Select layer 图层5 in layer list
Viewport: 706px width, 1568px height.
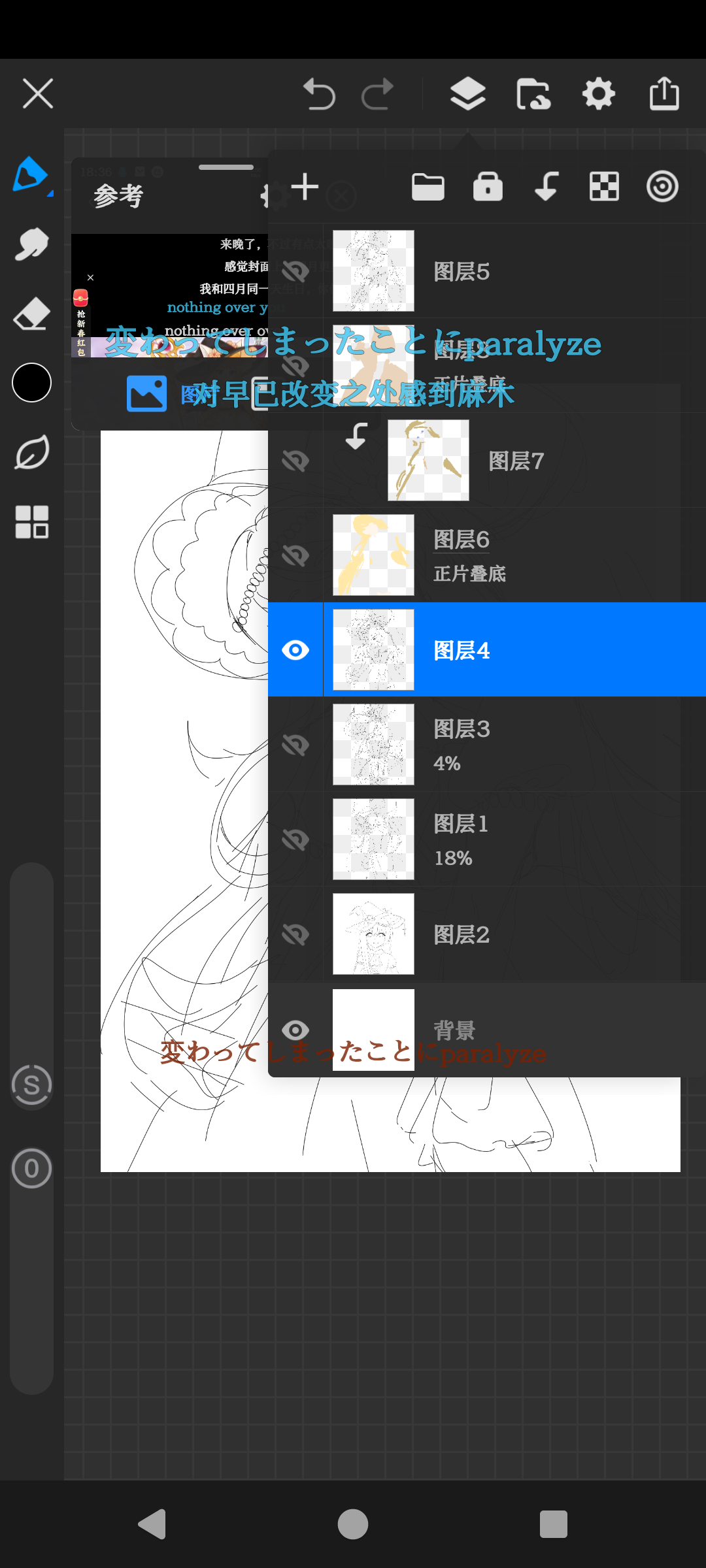pos(523,271)
